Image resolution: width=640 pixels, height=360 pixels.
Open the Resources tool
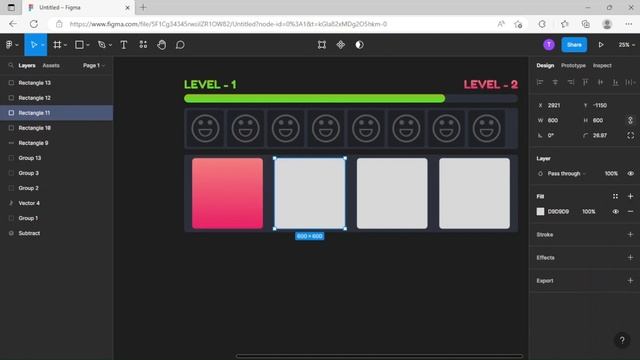143,45
